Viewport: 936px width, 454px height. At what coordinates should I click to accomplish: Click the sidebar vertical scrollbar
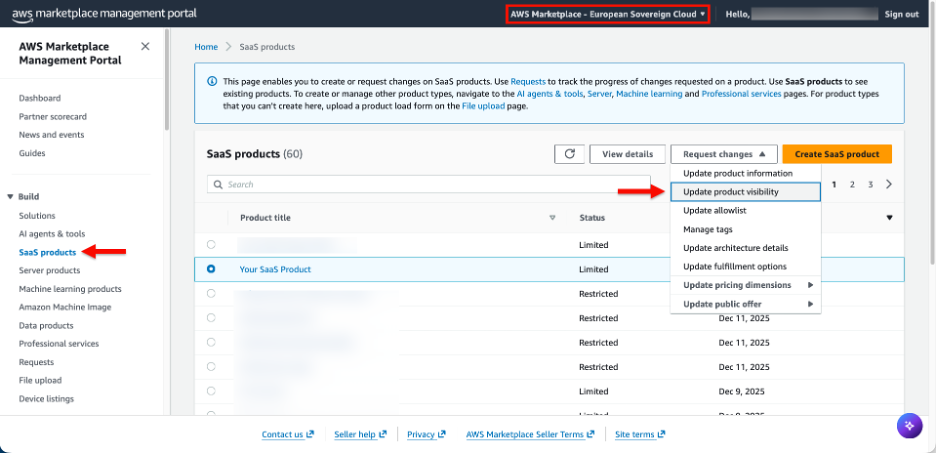coord(167,81)
